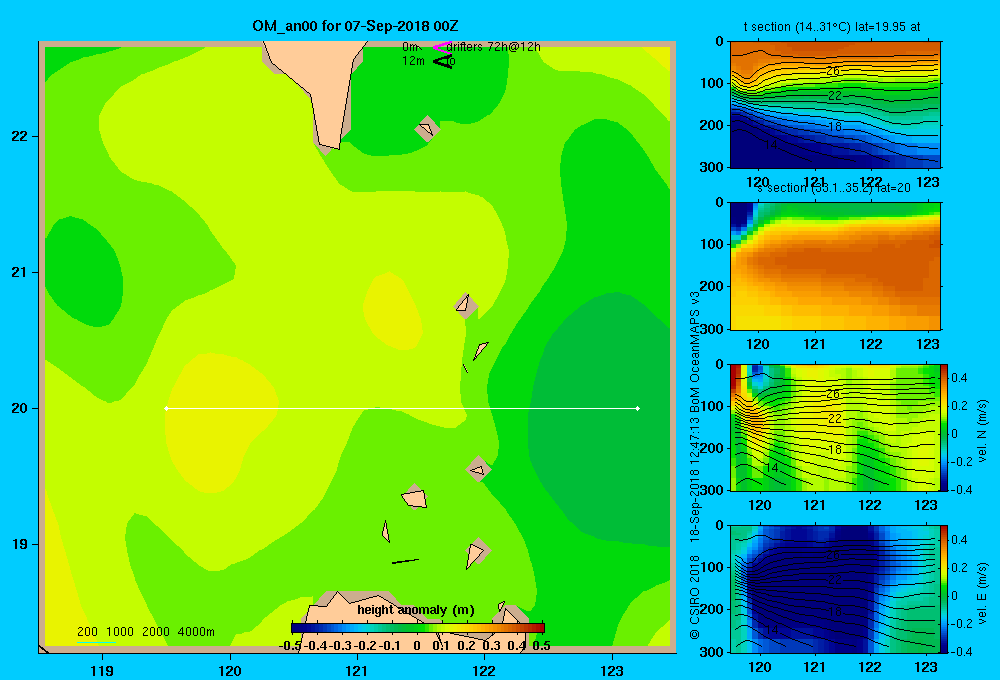Image resolution: width=1000 pixels, height=680 pixels.
Task: Click longitude label '120' below the main map
Action: [230, 670]
